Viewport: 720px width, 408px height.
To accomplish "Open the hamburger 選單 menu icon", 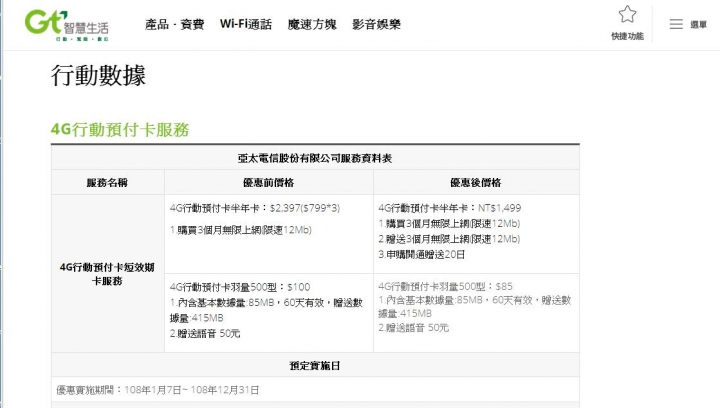I will pyautogui.click(x=676, y=24).
